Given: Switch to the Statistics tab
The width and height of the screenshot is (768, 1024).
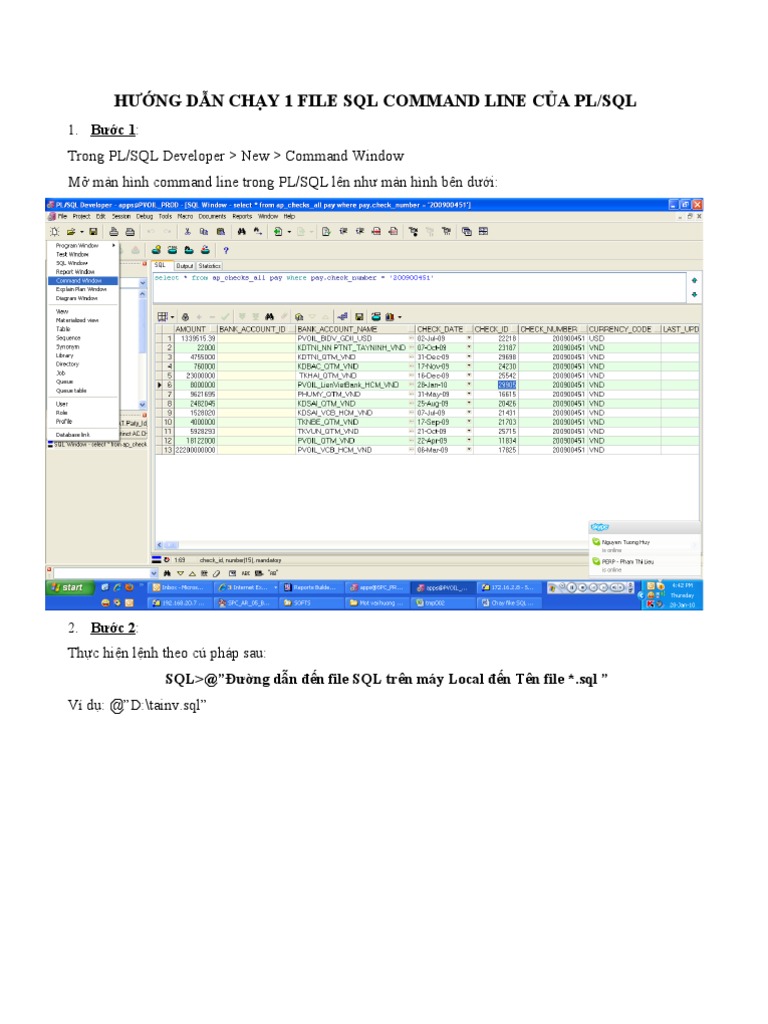Looking at the screenshot, I should [x=209, y=266].
